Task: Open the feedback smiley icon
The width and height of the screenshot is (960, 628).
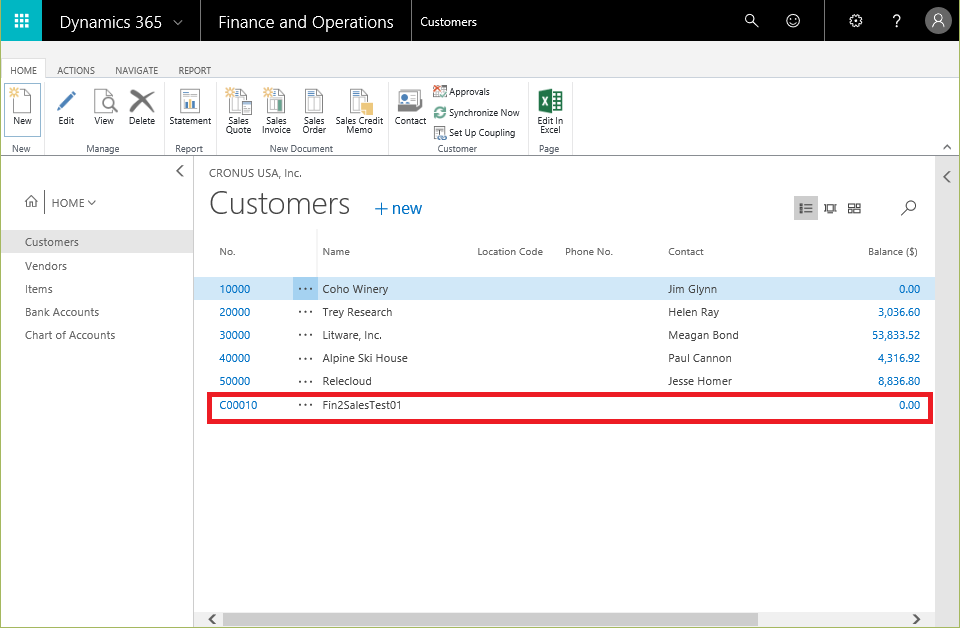Action: (793, 21)
